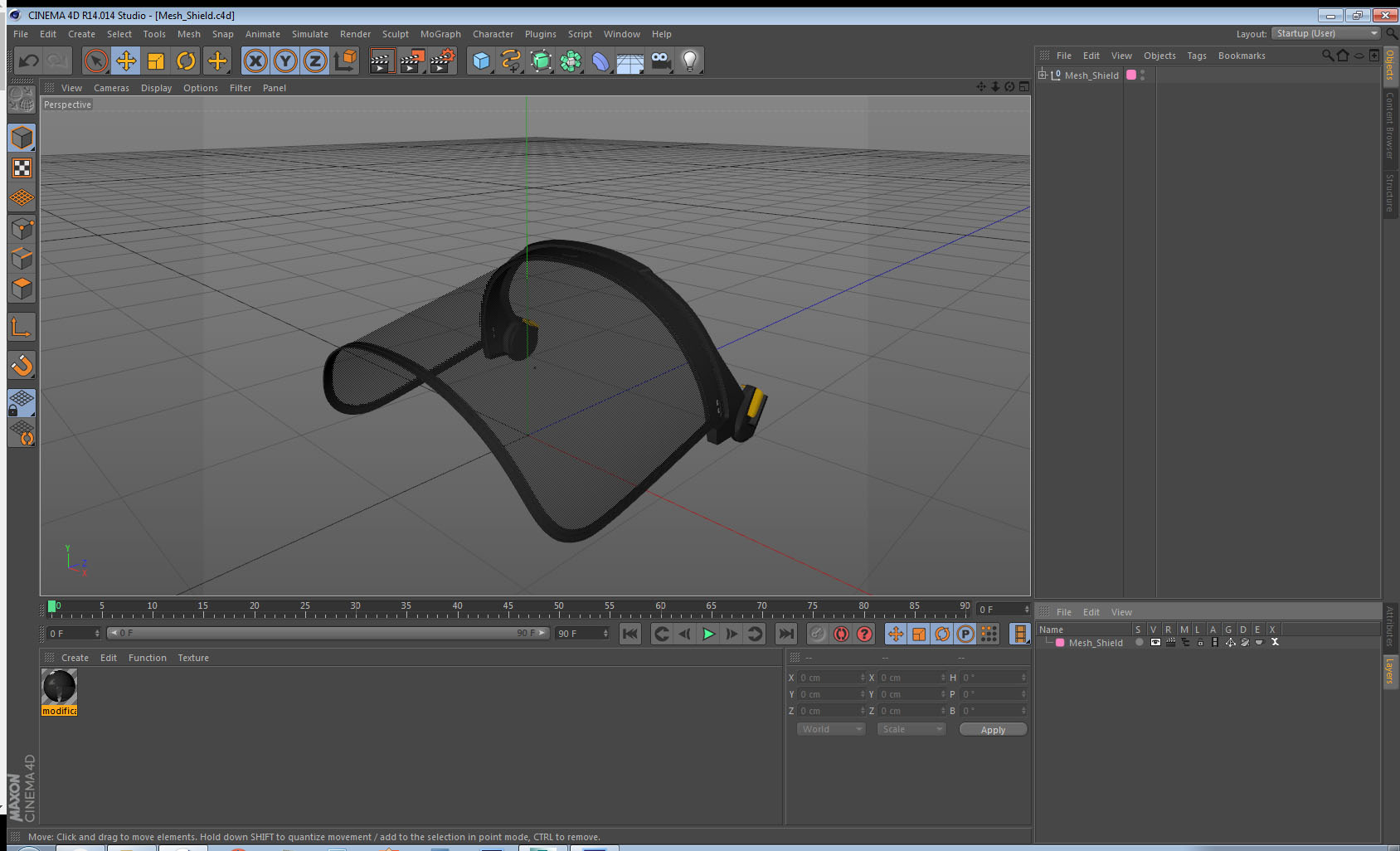Image resolution: width=1400 pixels, height=851 pixels.
Task: Open the World coordinate dropdown
Action: pos(831,729)
